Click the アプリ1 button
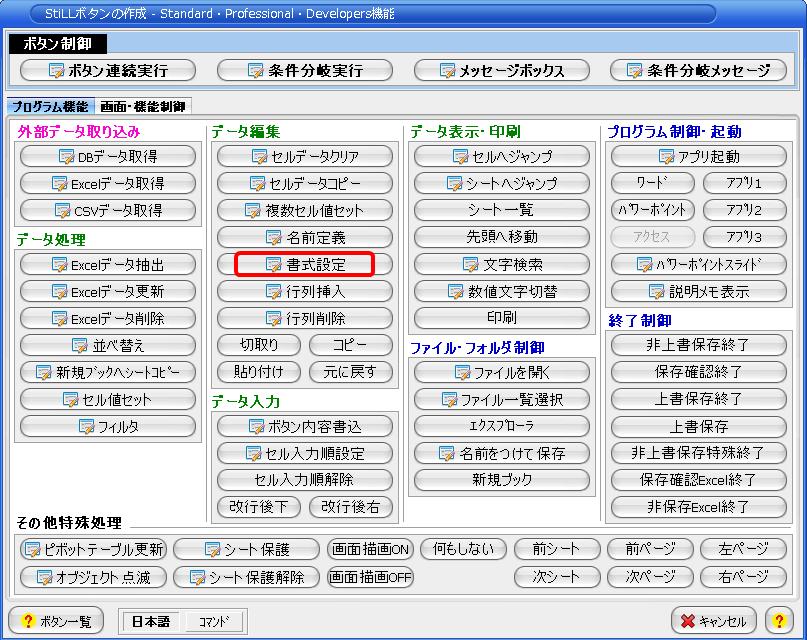 (745, 183)
